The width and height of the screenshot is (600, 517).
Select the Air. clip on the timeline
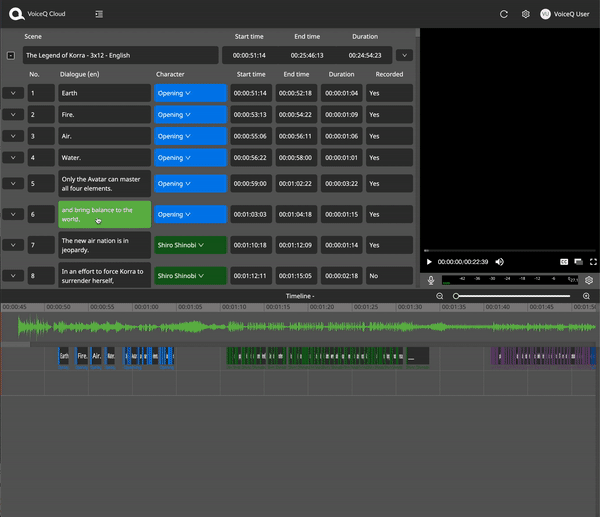click(96, 356)
